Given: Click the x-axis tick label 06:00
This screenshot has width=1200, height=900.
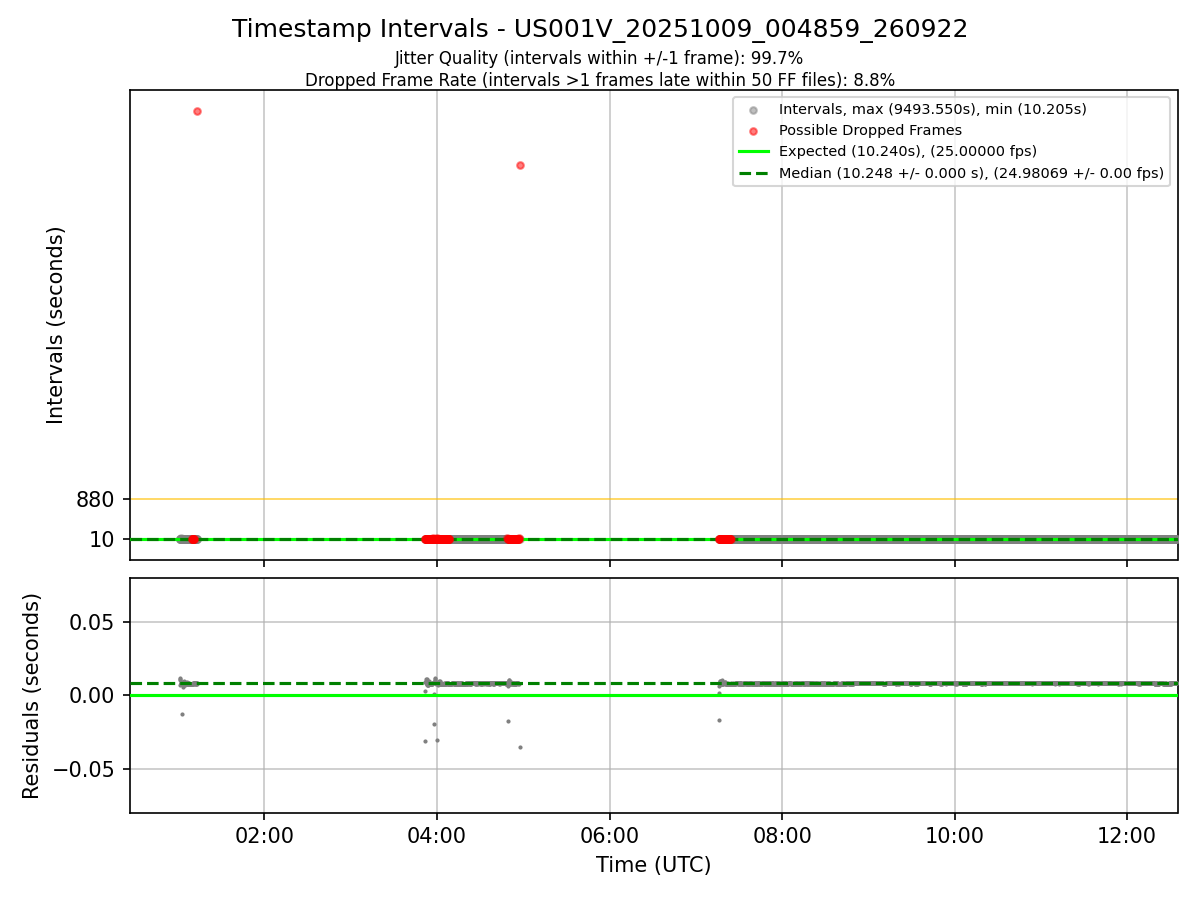Looking at the screenshot, I should pos(610,834).
